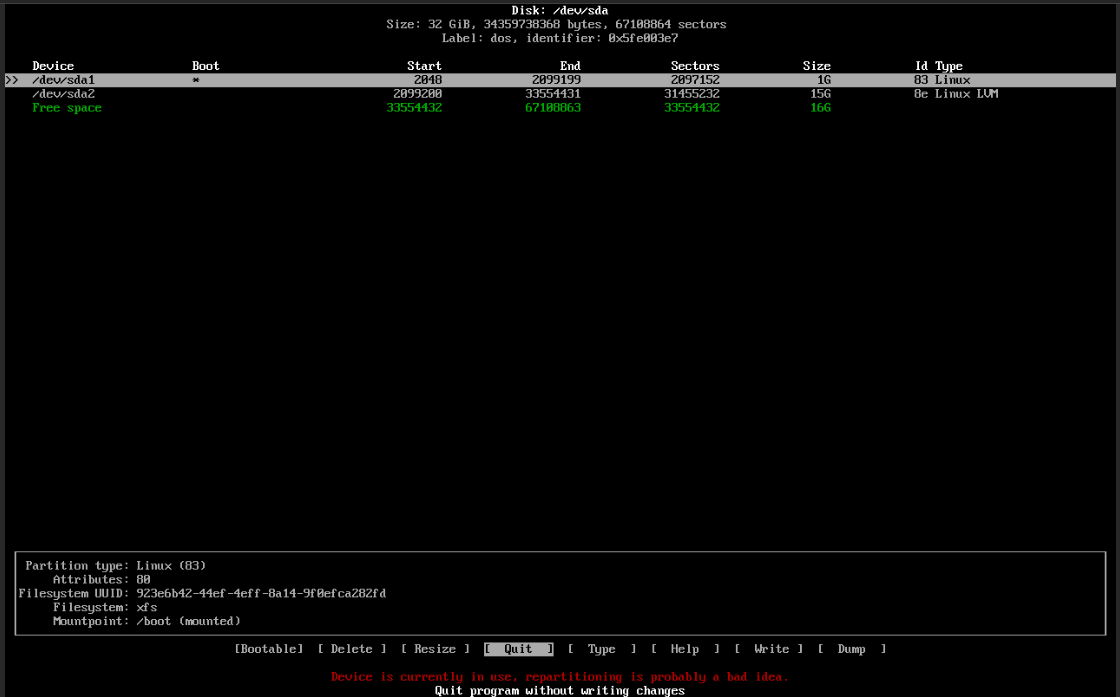Click the 83 Linux type cell
1120x697 pixels.
pos(942,80)
